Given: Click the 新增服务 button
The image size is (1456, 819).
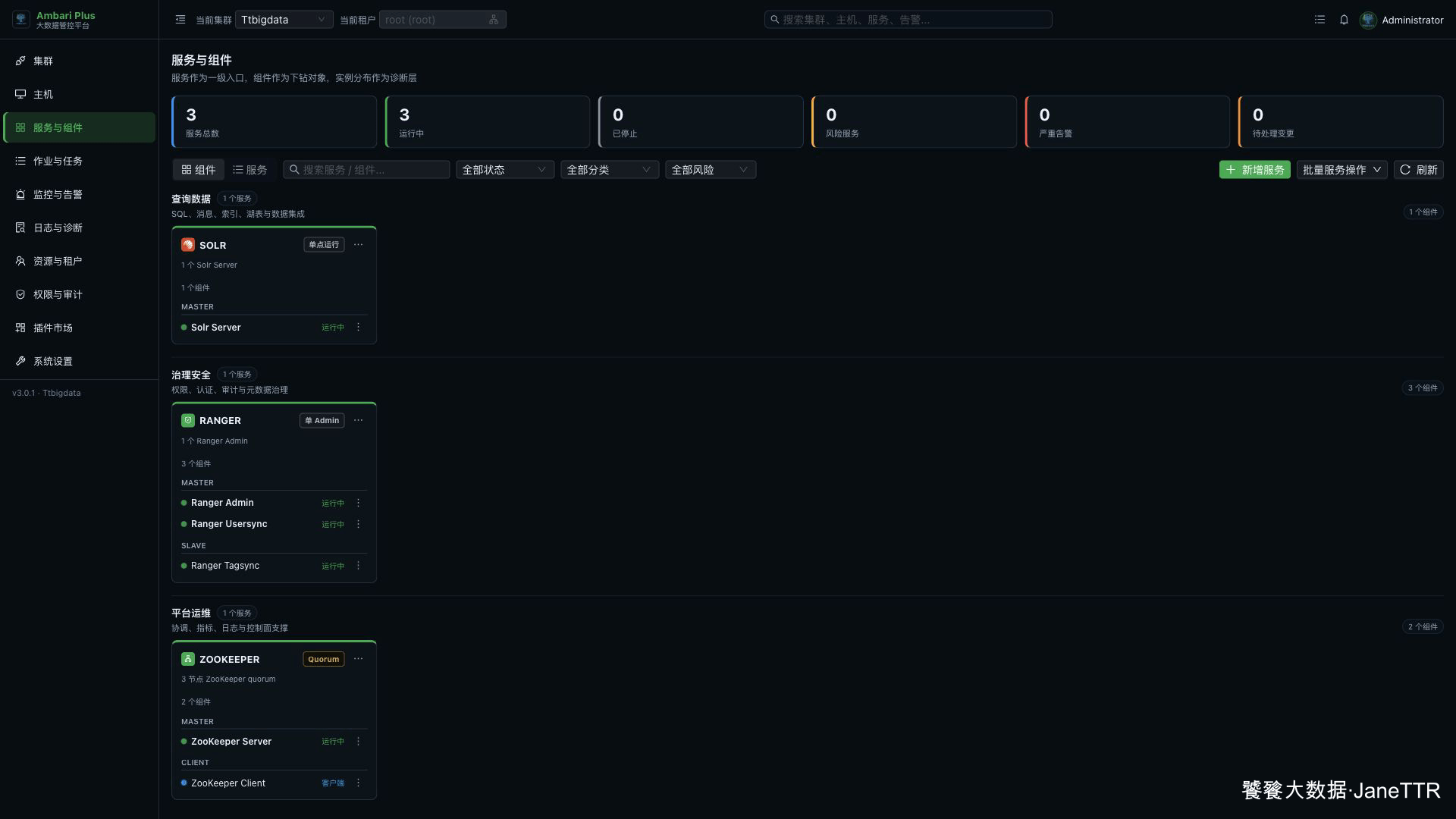Looking at the screenshot, I should coord(1254,170).
